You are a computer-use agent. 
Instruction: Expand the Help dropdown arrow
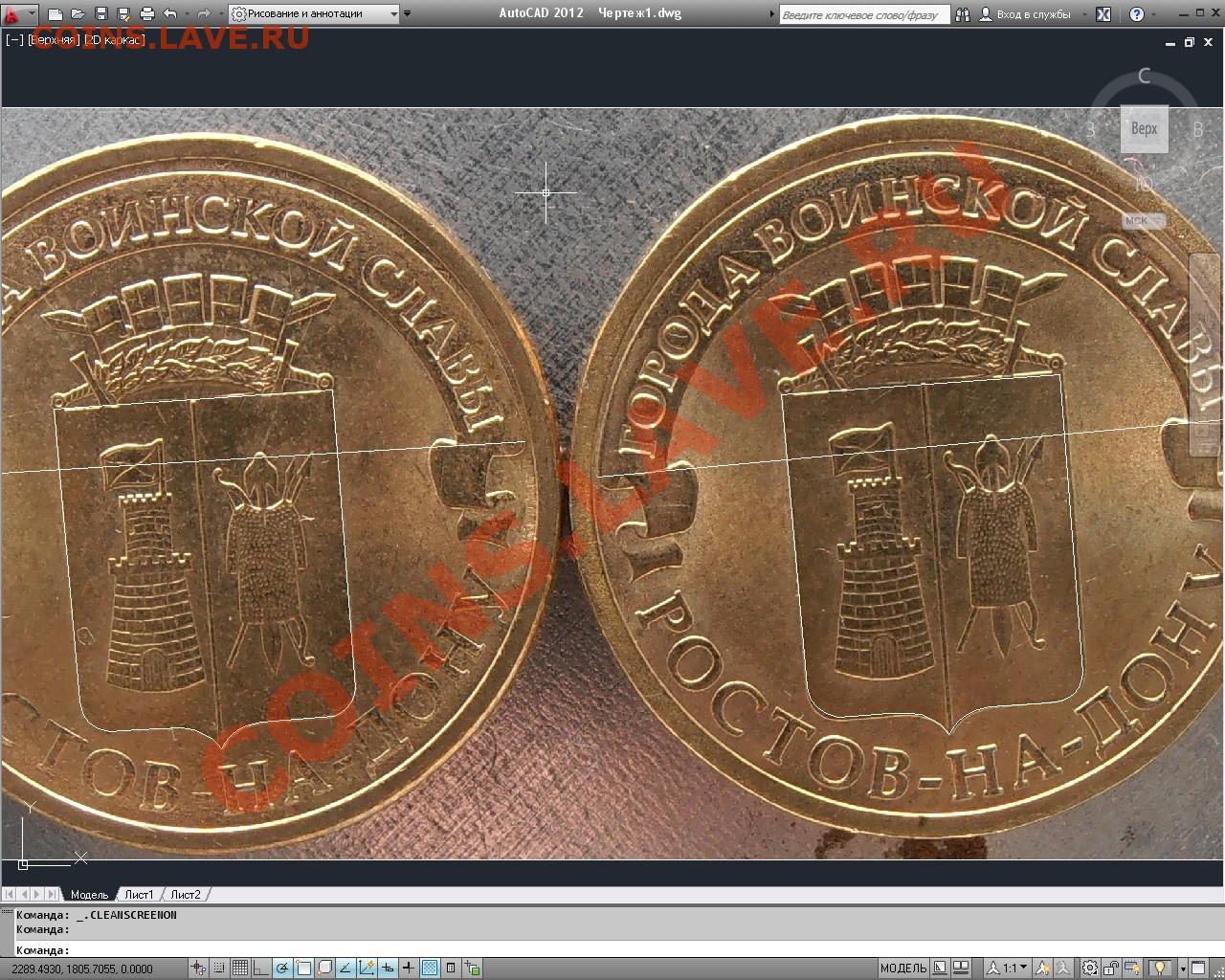point(1155,14)
